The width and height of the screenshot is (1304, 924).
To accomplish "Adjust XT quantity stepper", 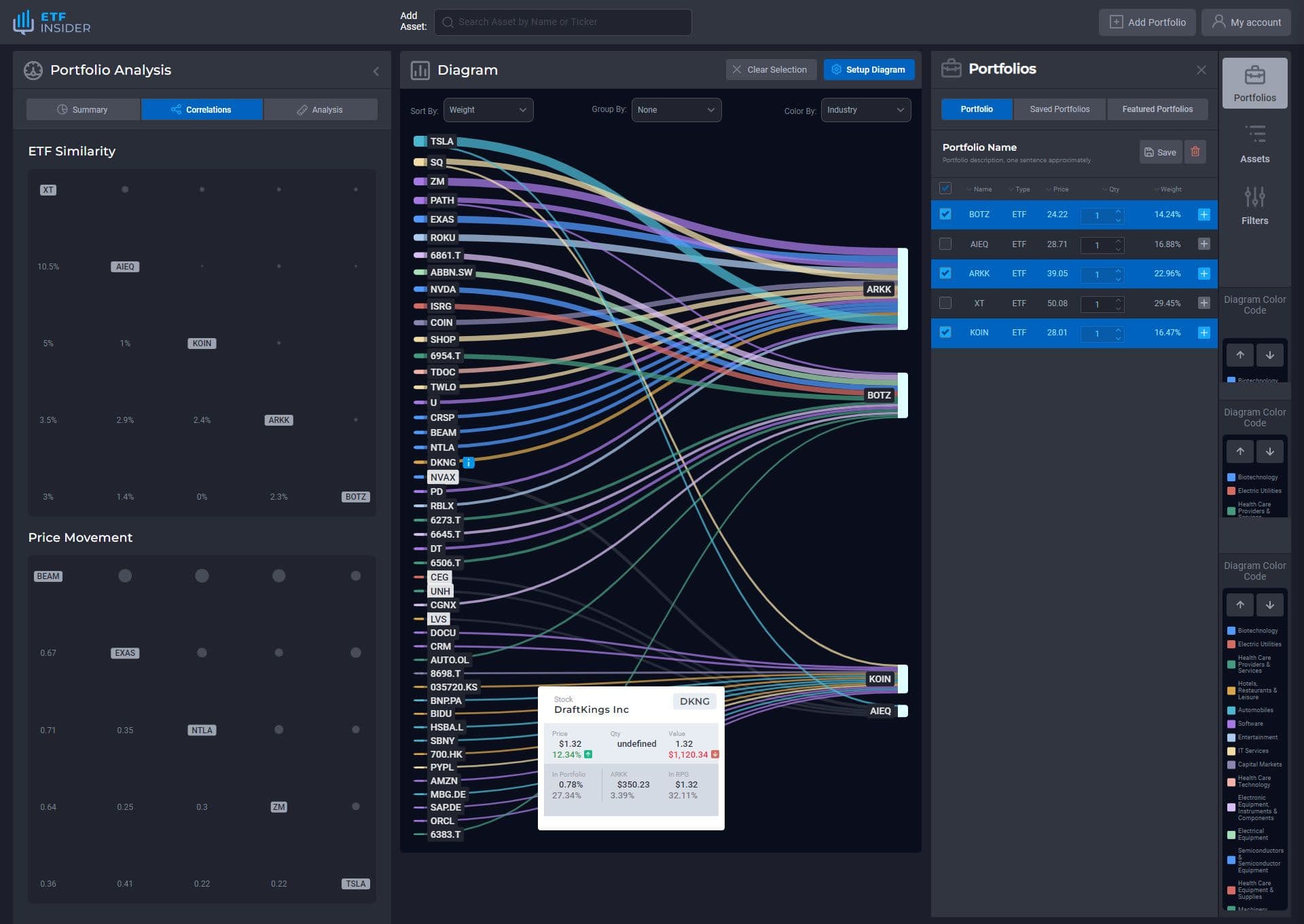I will [1102, 304].
